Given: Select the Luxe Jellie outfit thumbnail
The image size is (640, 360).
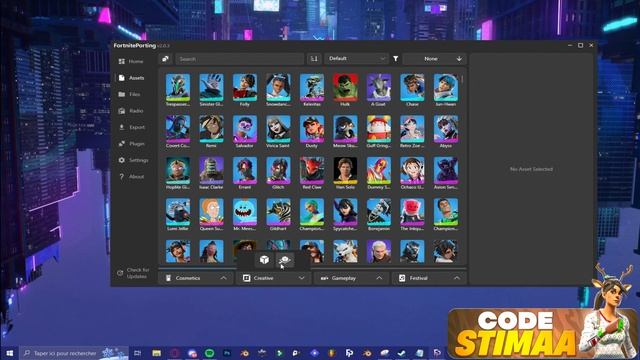Looking at the screenshot, I should (x=178, y=212).
